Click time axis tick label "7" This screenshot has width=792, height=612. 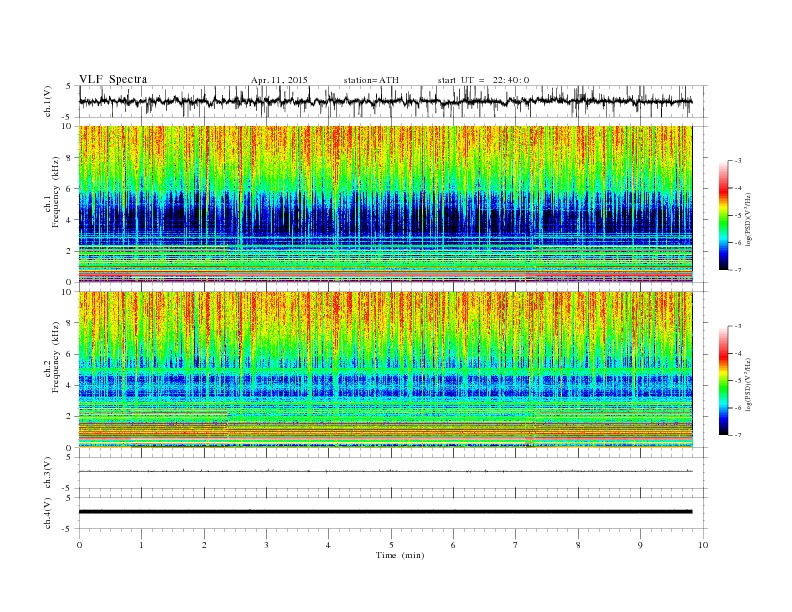point(516,545)
